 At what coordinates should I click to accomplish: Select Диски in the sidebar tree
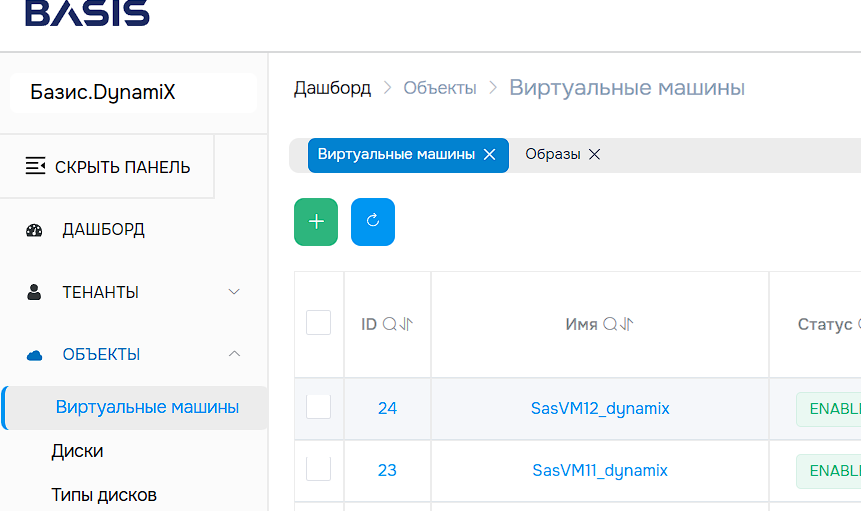click(77, 451)
